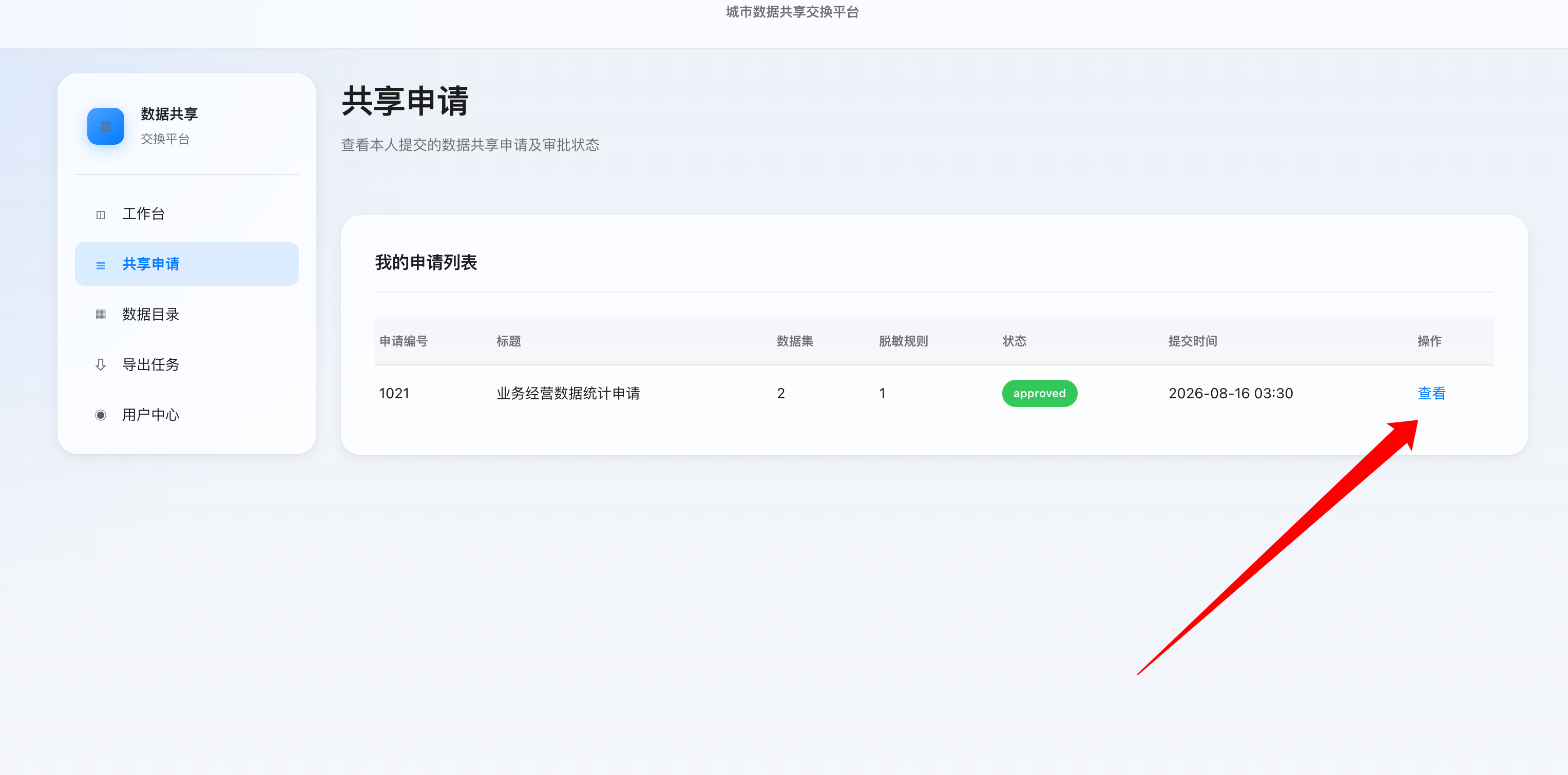The image size is (1568, 775).
Task: Click the 查看本人提交的数据共享申请及审批状态 description
Action: 470,145
